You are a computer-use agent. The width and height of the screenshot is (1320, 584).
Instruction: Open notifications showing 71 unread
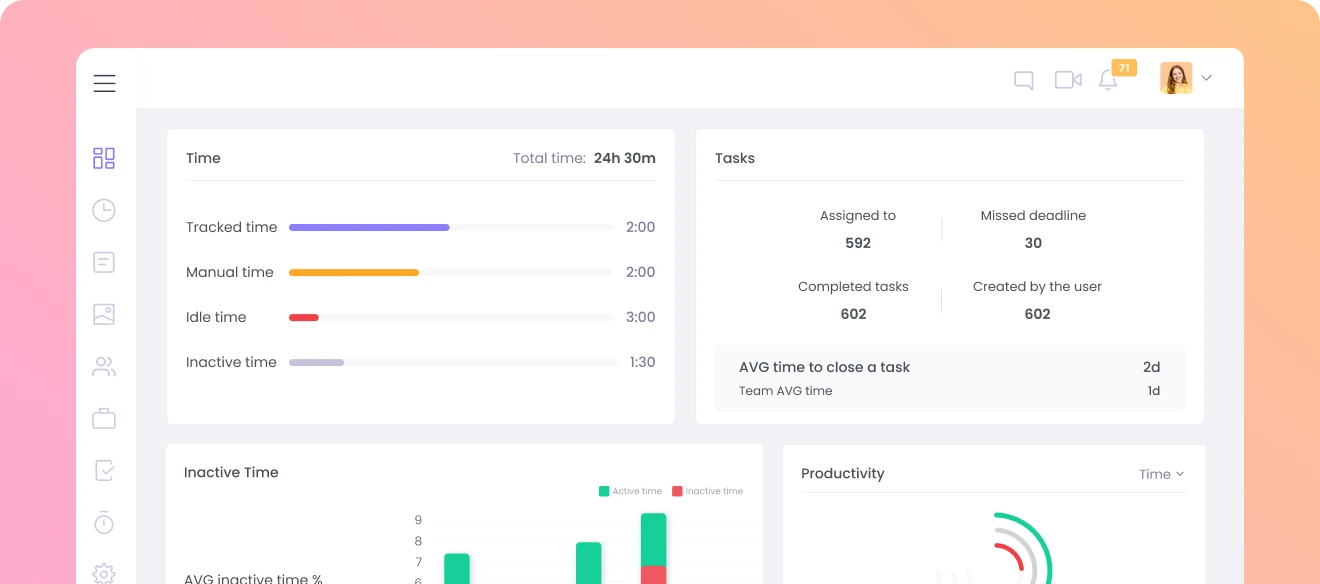click(1108, 80)
